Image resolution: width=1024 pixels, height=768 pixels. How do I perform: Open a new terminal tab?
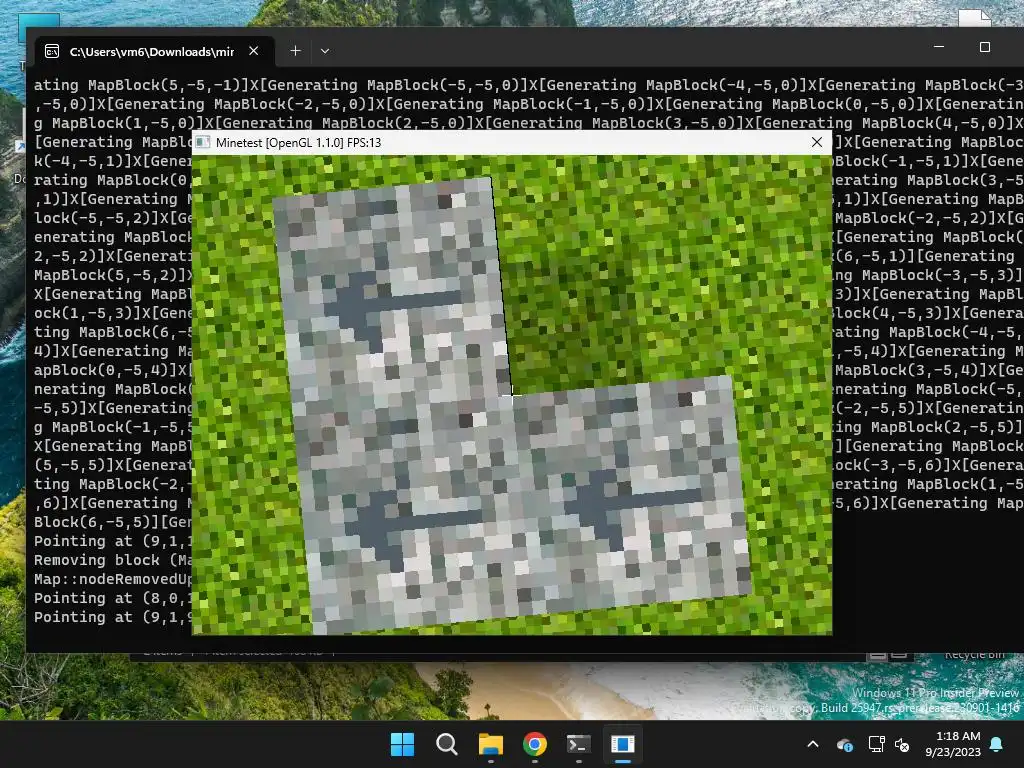295,51
